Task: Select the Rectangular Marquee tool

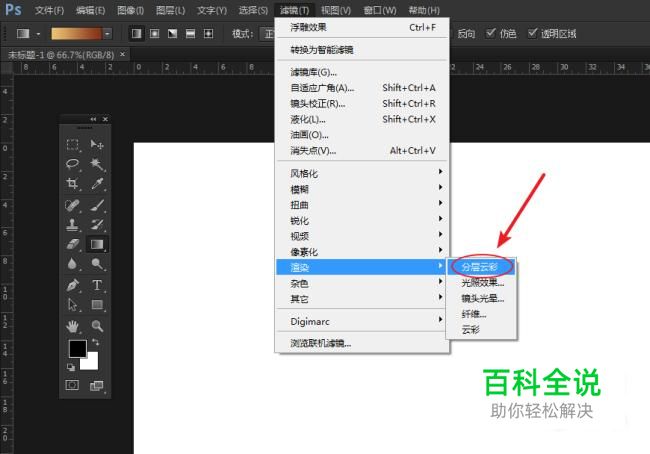Action: coord(73,144)
